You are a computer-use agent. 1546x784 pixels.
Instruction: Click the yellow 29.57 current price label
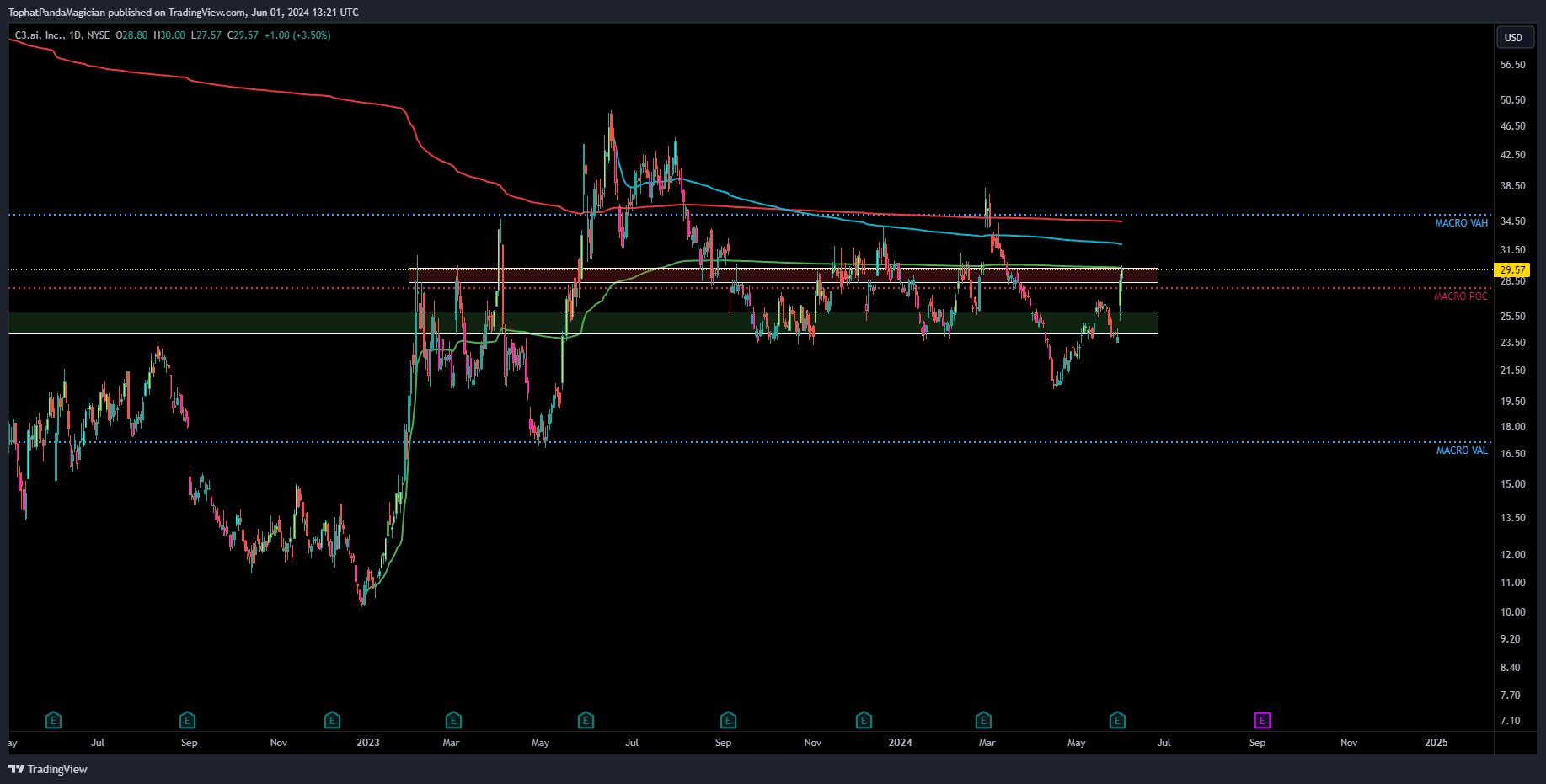1513,270
